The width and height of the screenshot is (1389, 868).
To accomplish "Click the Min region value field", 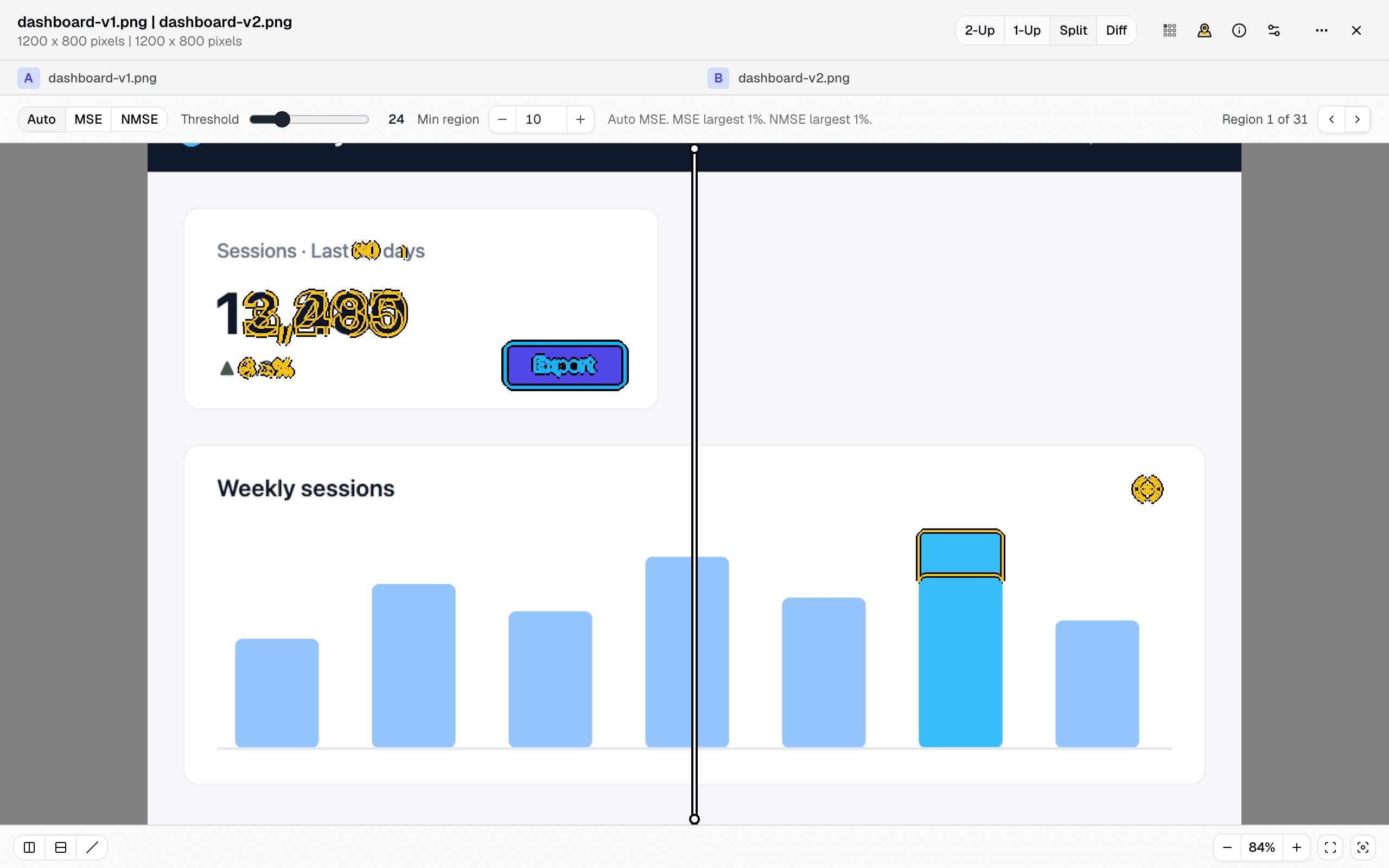I will (x=541, y=119).
